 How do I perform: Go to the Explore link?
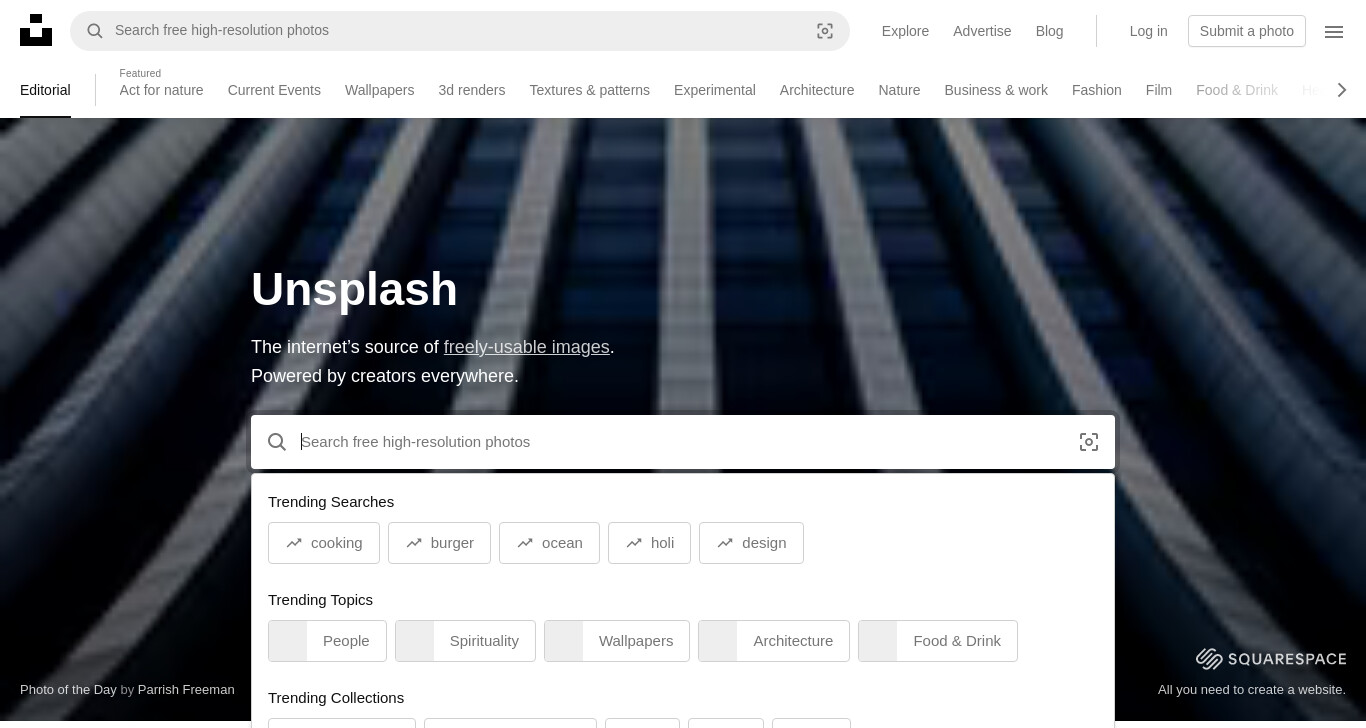[x=905, y=31]
